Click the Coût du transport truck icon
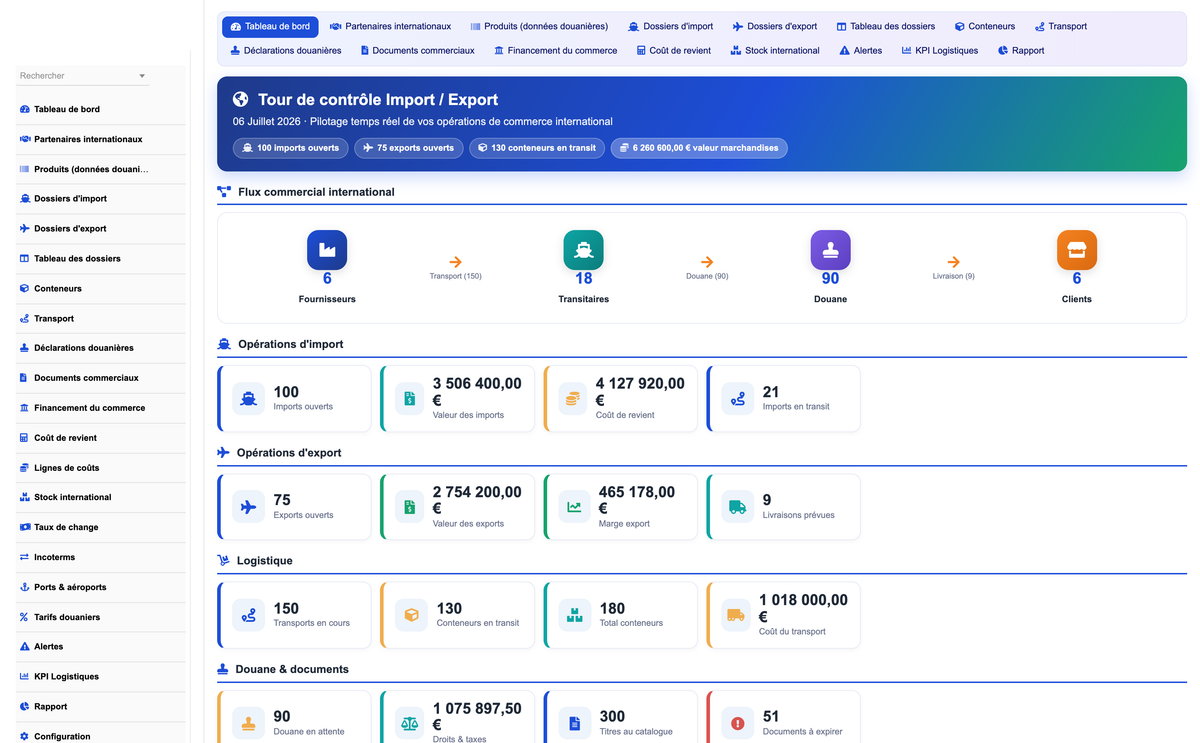This screenshot has width=1200, height=743. point(737,615)
